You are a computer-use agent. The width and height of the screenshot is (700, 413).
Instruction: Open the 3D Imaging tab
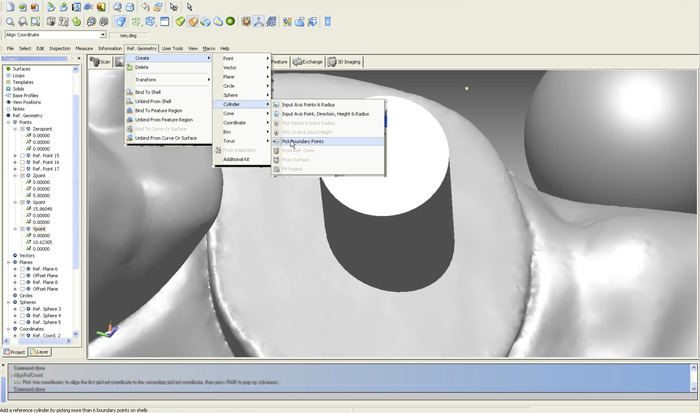(x=346, y=61)
